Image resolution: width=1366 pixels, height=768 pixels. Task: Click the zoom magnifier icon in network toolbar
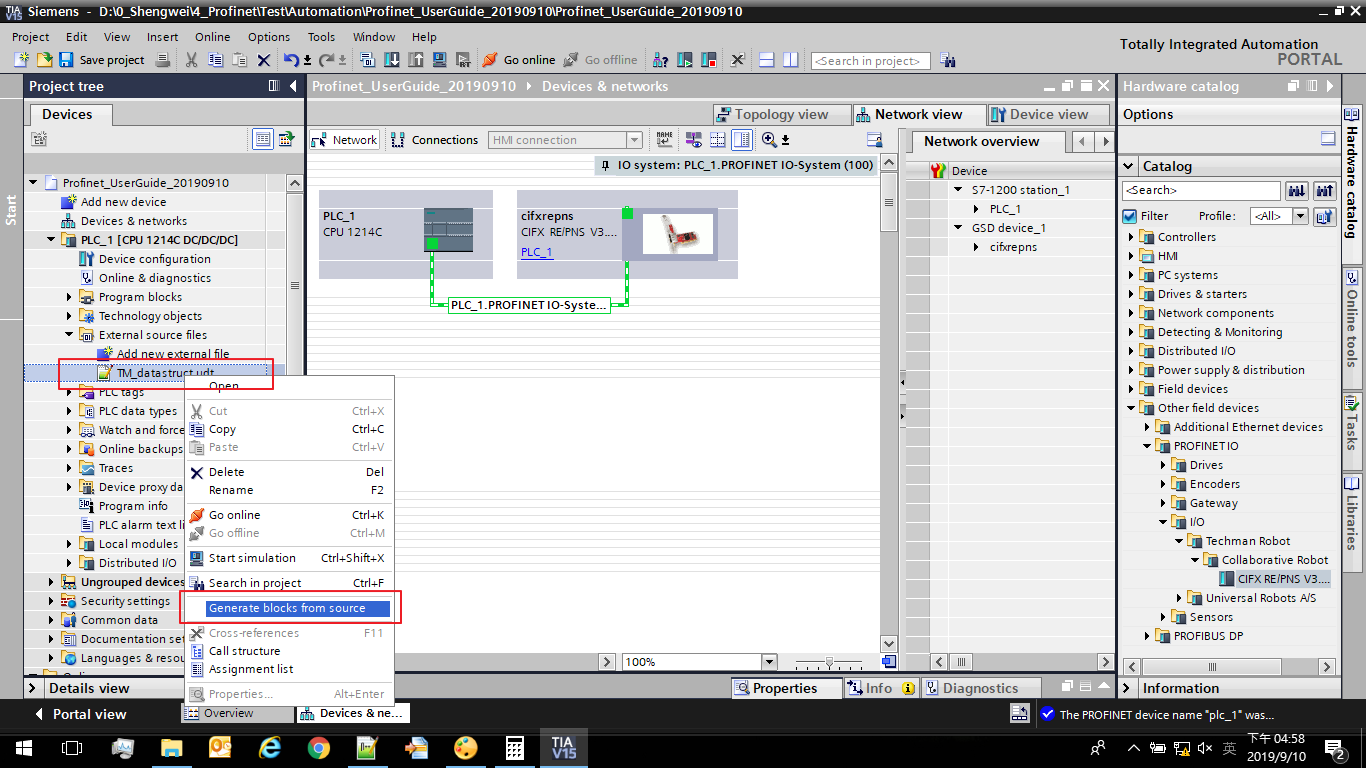pyautogui.click(x=769, y=140)
